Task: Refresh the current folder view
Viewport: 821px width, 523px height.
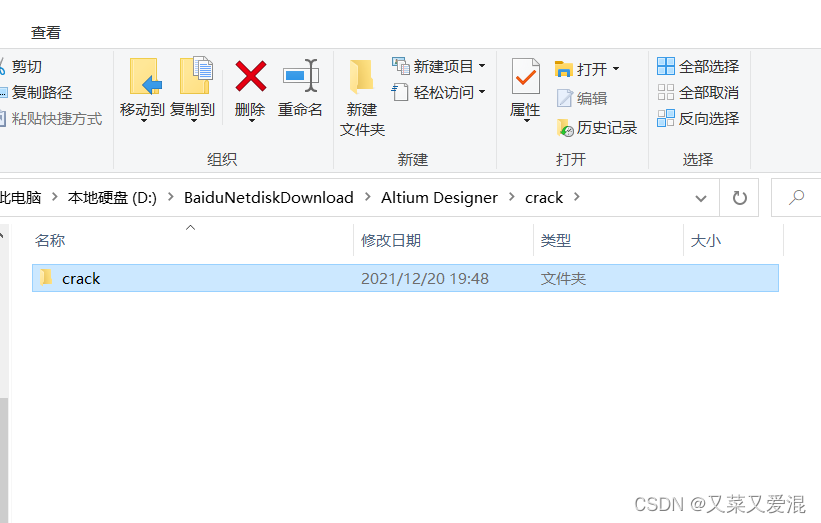Action: [739, 198]
